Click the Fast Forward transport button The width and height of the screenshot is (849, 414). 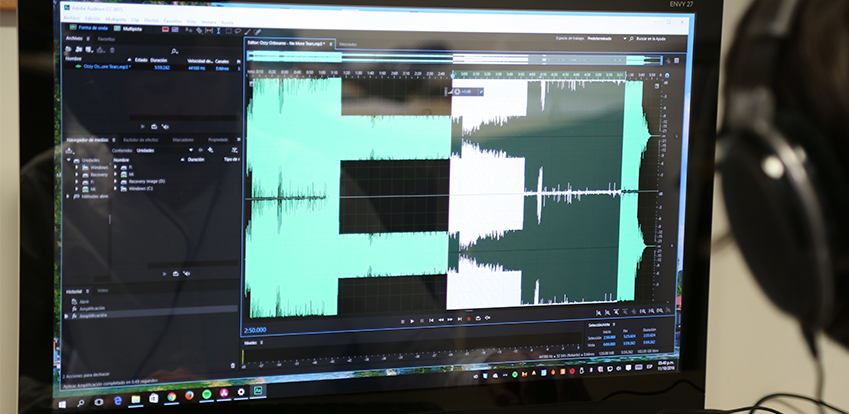coord(450,319)
